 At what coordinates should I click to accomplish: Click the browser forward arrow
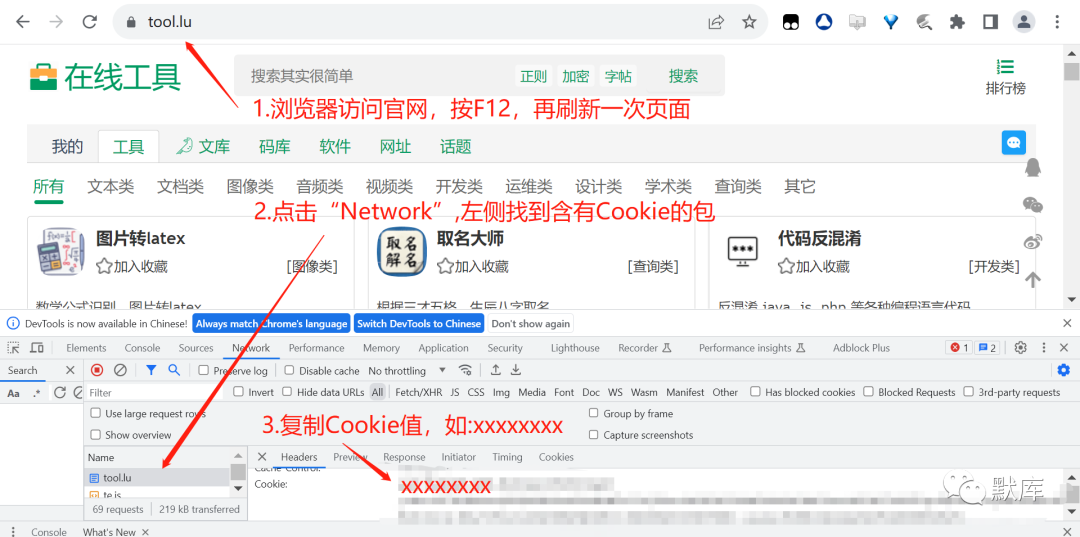tap(56, 22)
